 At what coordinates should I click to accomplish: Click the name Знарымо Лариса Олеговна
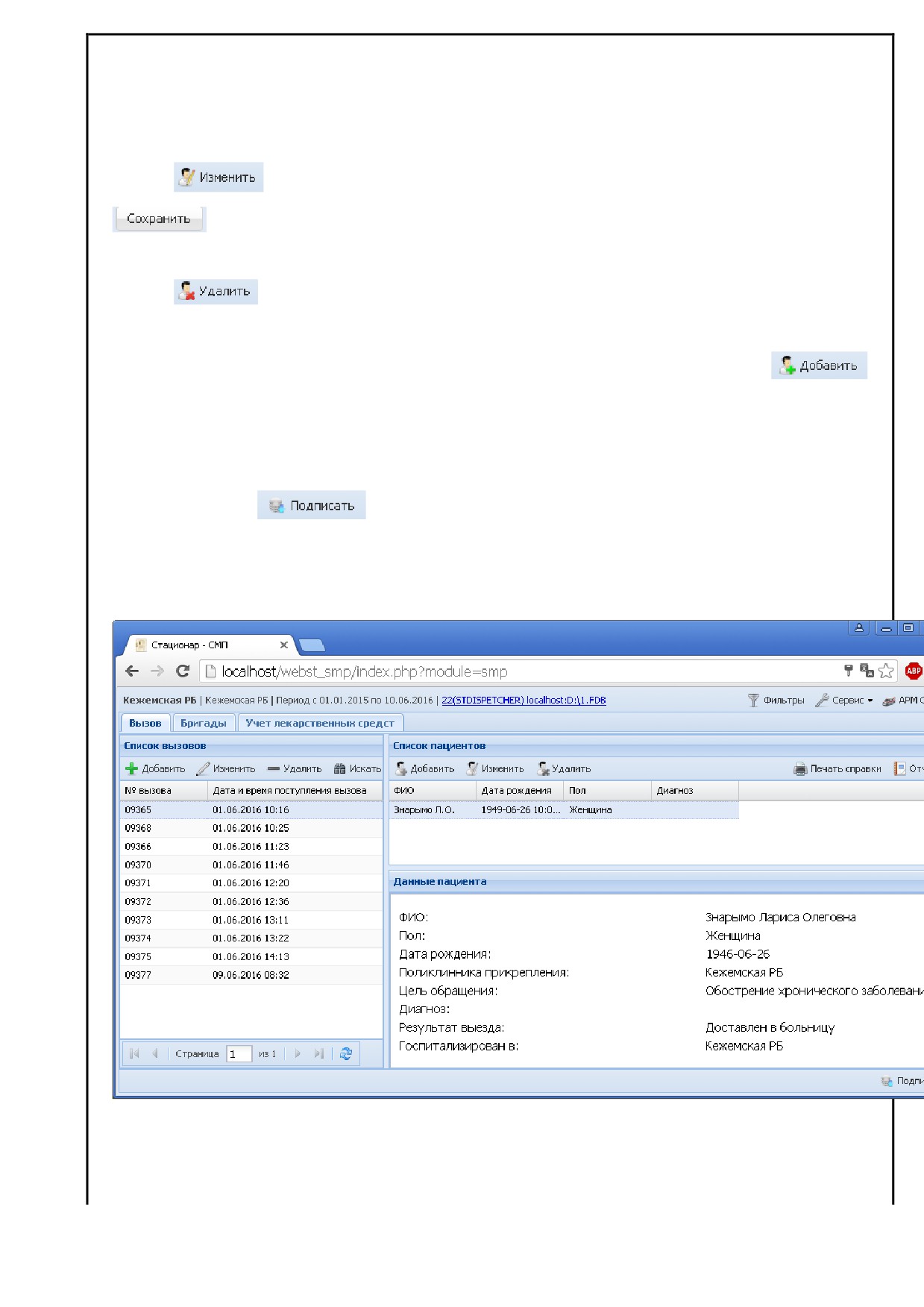coord(781,918)
